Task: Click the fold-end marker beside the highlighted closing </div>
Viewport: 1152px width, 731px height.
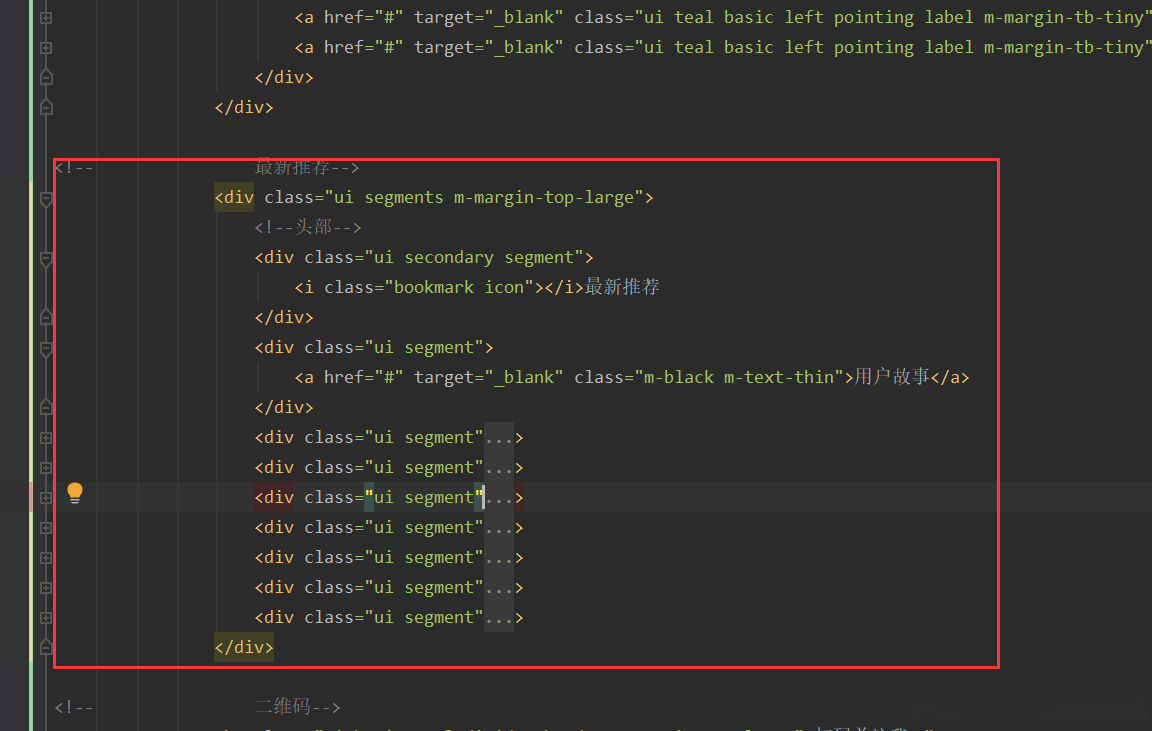Action: click(x=46, y=648)
